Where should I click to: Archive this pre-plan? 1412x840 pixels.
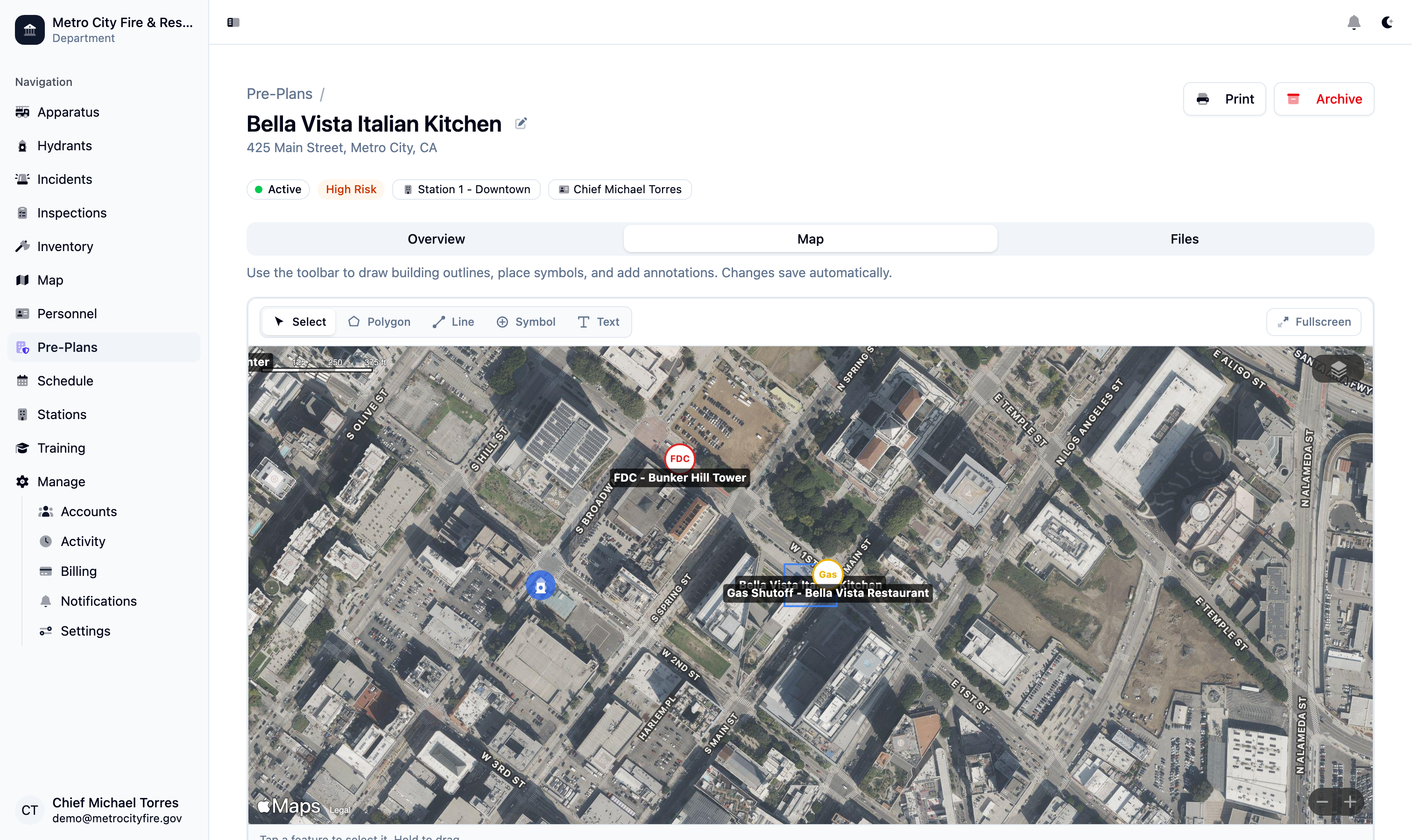click(1324, 98)
